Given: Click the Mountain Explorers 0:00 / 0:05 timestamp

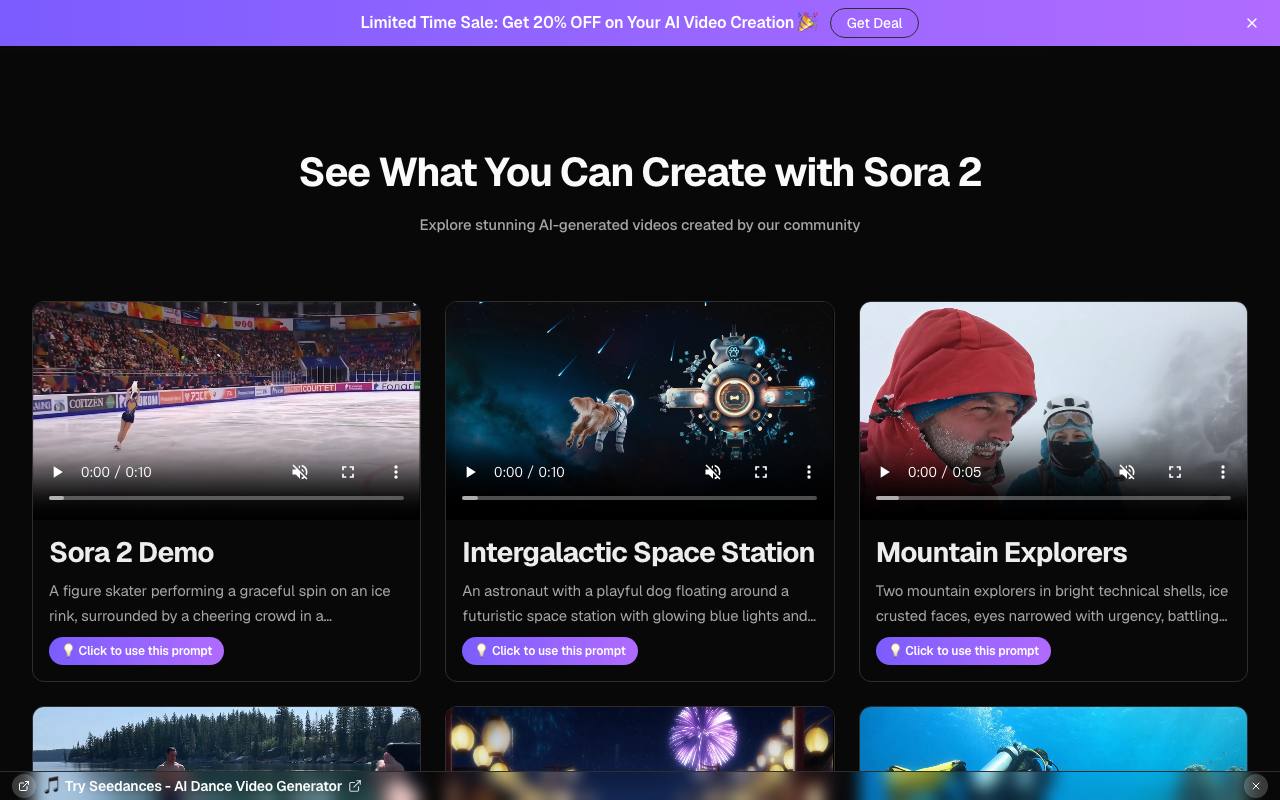Looking at the screenshot, I should [944, 472].
